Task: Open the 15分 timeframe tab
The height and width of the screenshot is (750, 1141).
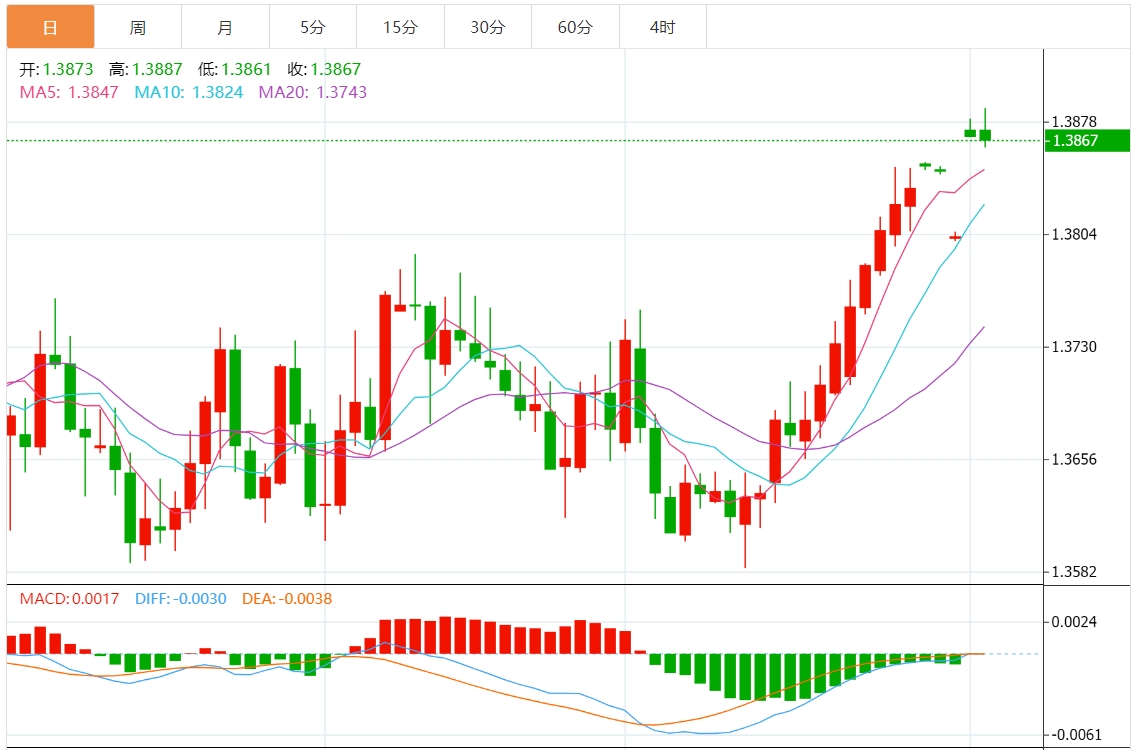Action: (x=400, y=27)
